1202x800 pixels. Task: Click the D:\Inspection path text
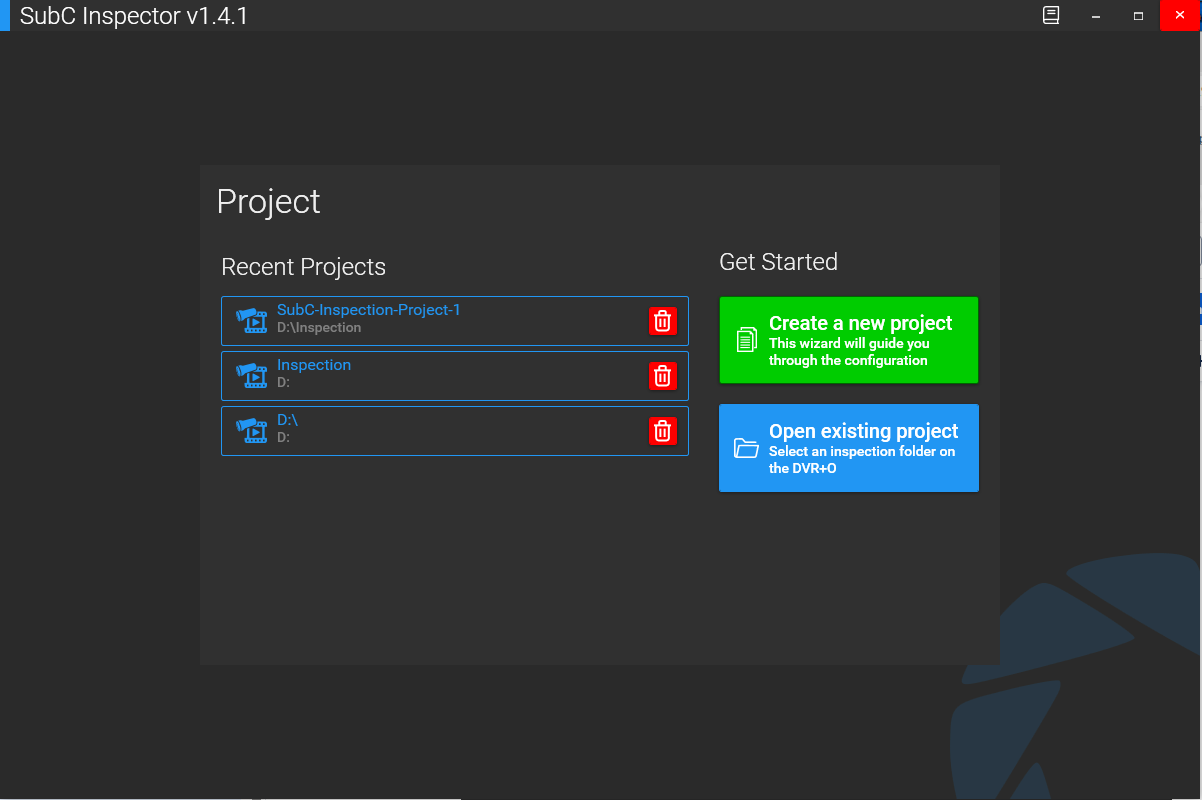(x=319, y=328)
